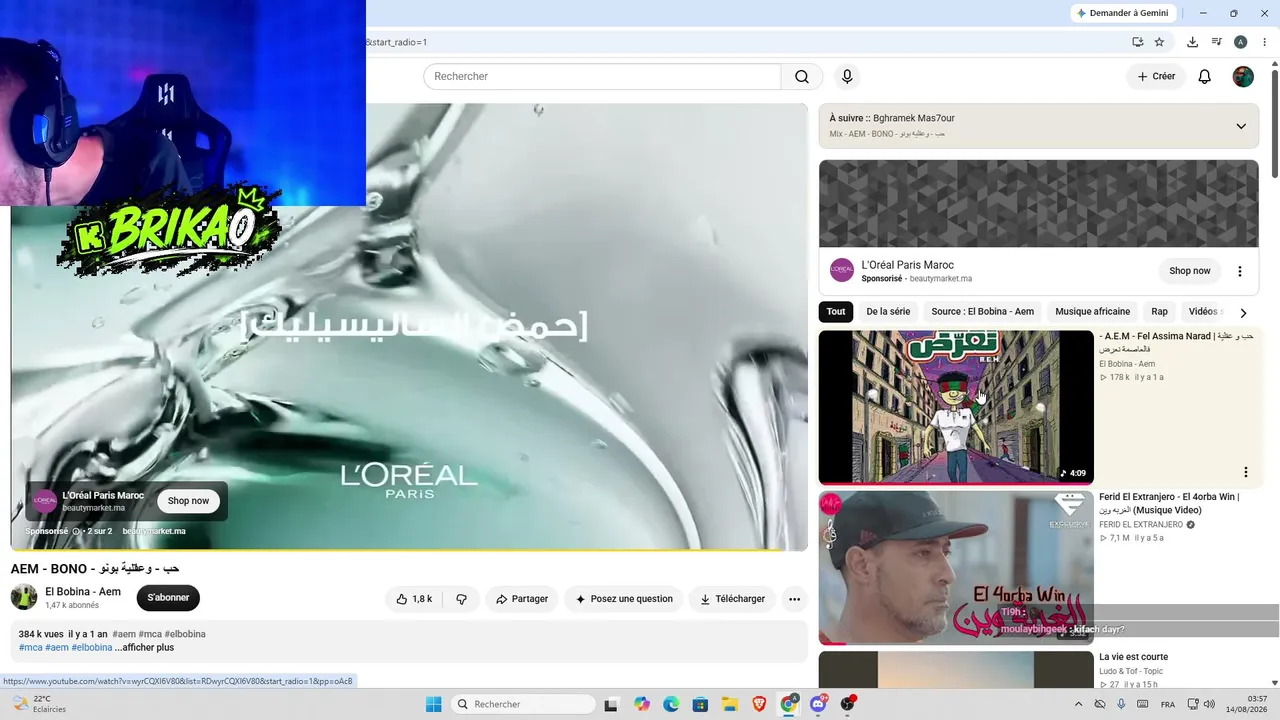Open the YouTube account avatar menu
The width and height of the screenshot is (1280, 720).
(1243, 77)
